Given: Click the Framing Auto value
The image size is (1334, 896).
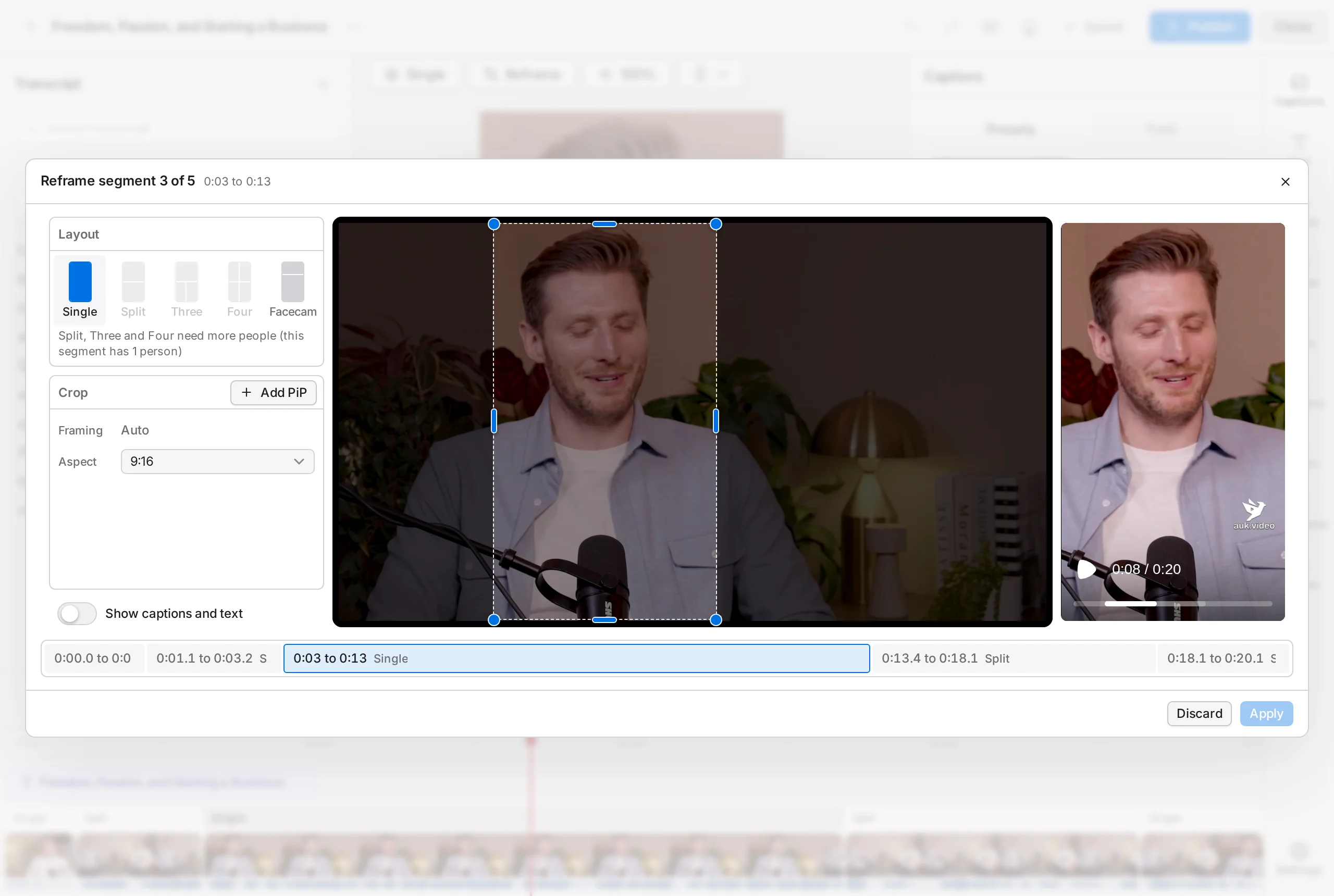Looking at the screenshot, I should 135,430.
